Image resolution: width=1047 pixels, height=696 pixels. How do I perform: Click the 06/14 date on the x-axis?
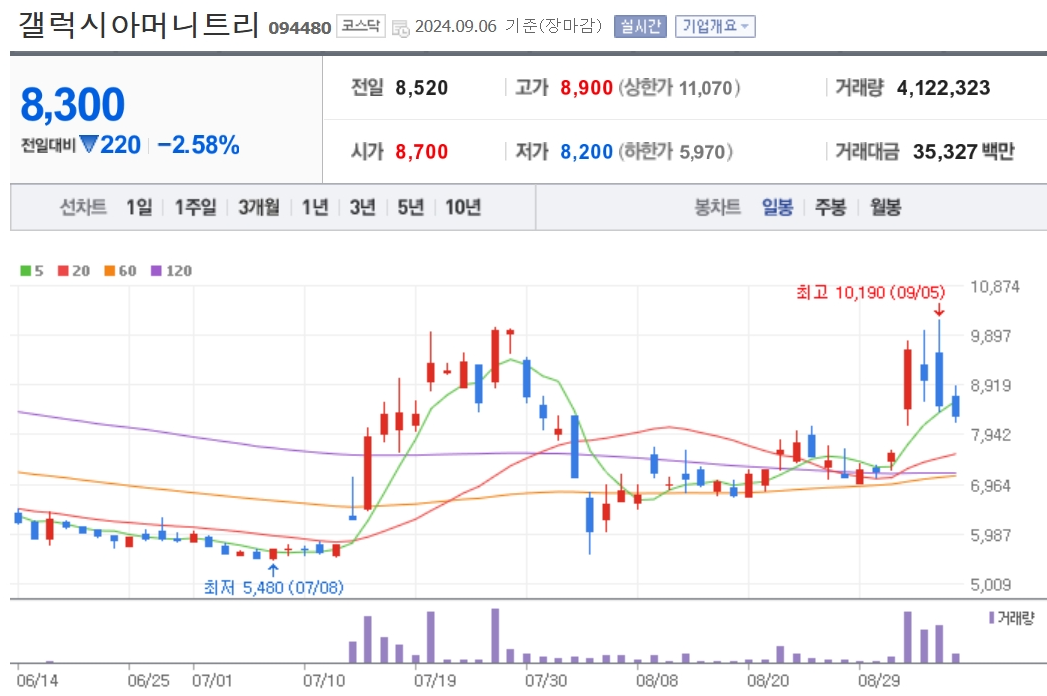[x=37, y=680]
